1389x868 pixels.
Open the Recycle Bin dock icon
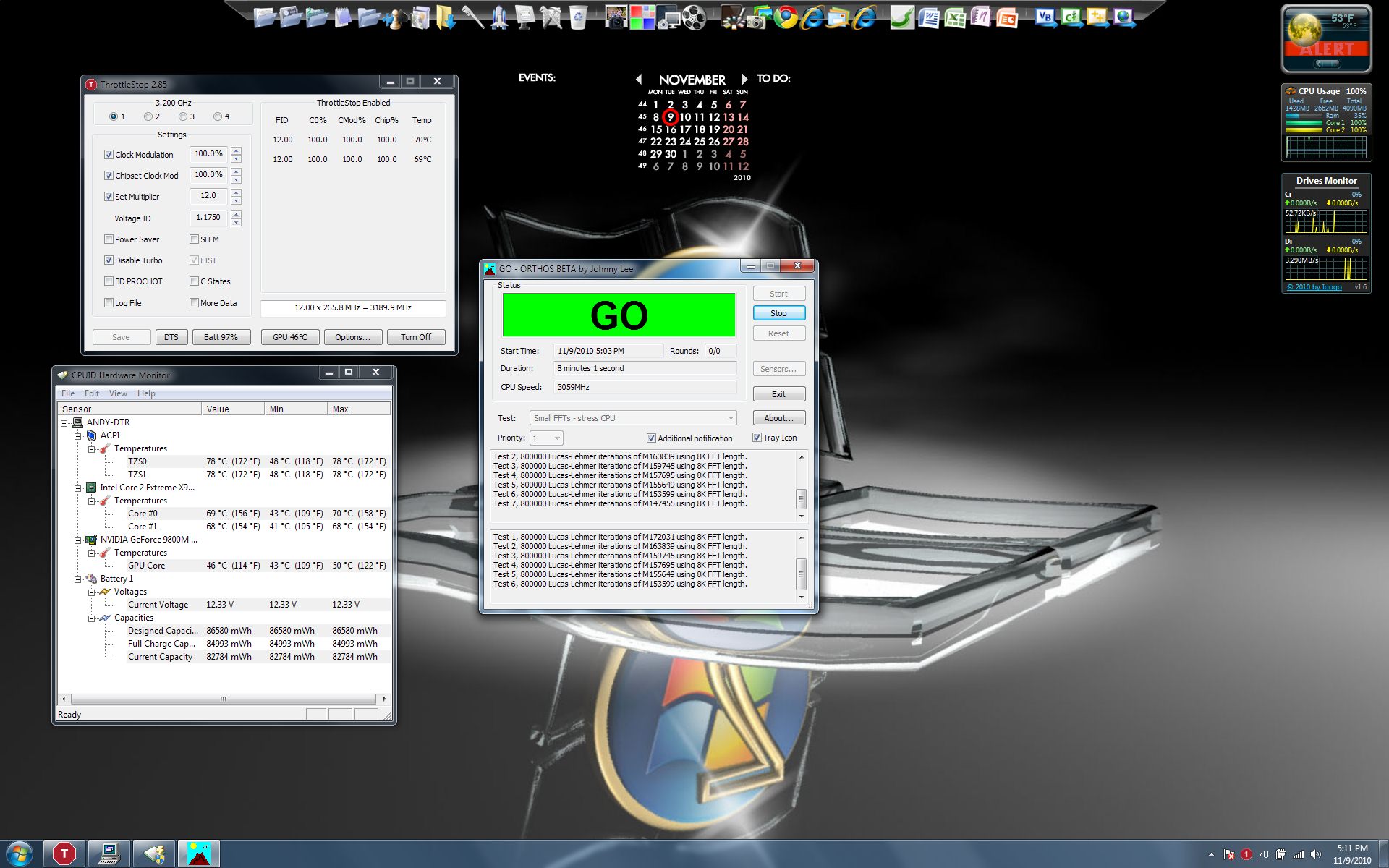[x=577, y=17]
